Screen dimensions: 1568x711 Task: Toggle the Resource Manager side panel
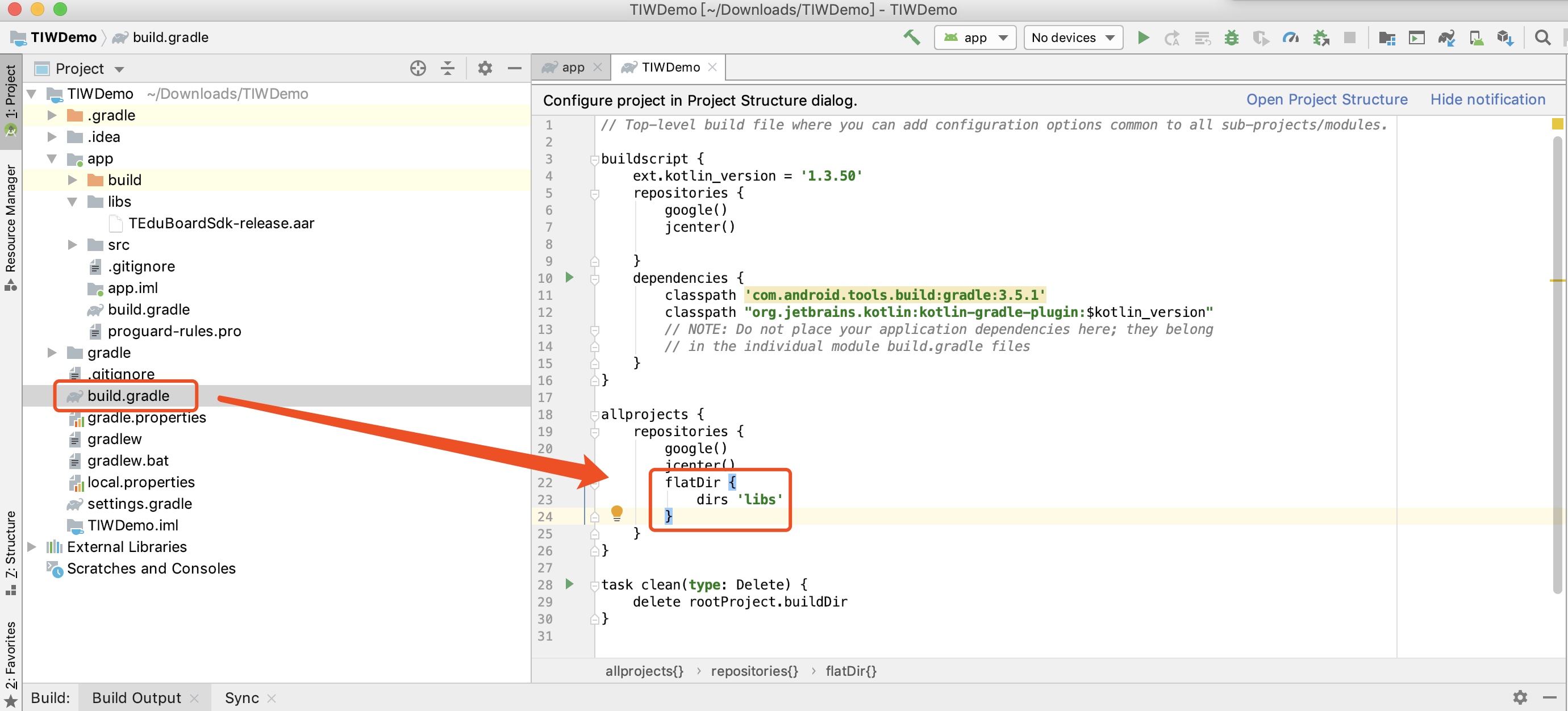10,228
